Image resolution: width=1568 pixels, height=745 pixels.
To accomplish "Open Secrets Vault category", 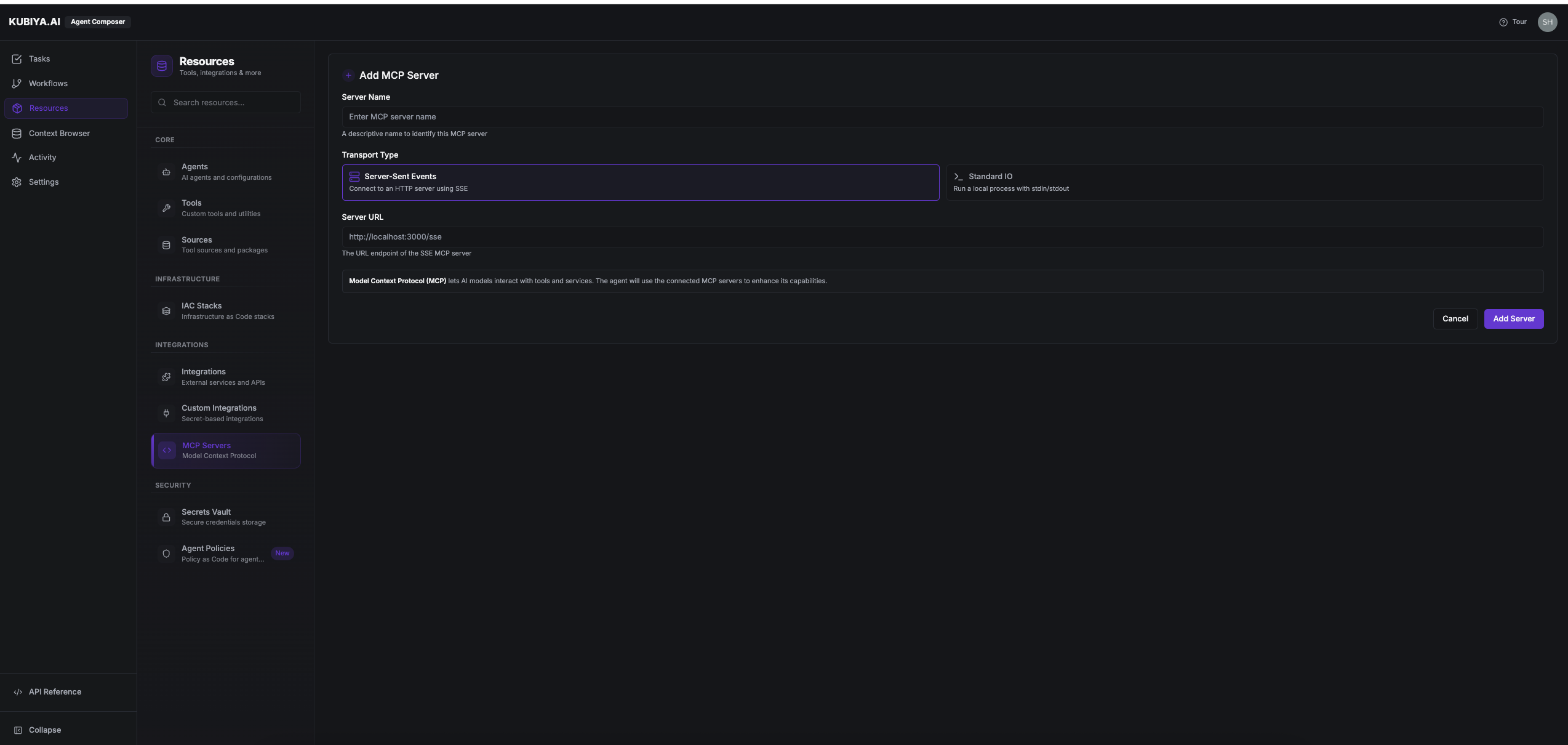I will tap(226, 518).
